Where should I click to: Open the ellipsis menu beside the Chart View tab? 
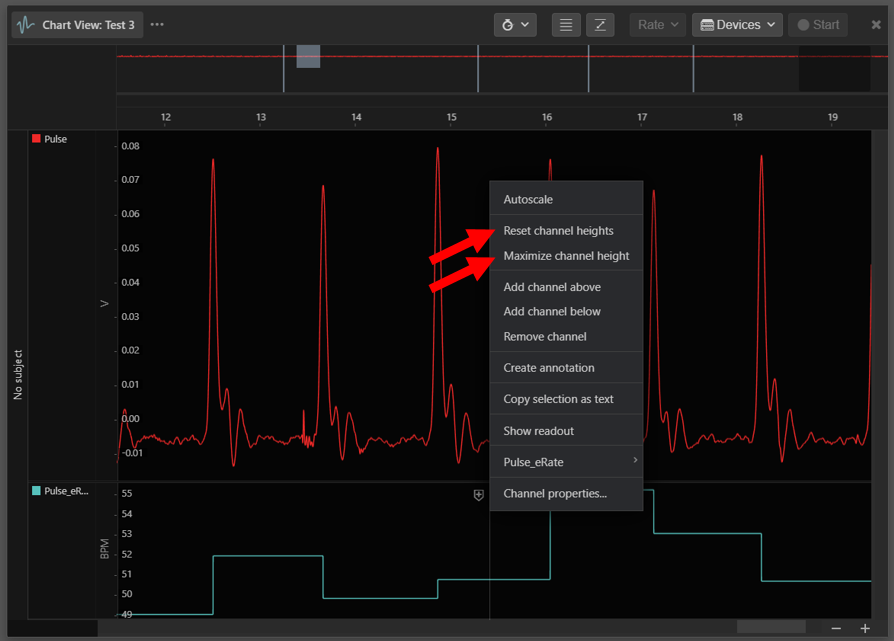click(156, 25)
